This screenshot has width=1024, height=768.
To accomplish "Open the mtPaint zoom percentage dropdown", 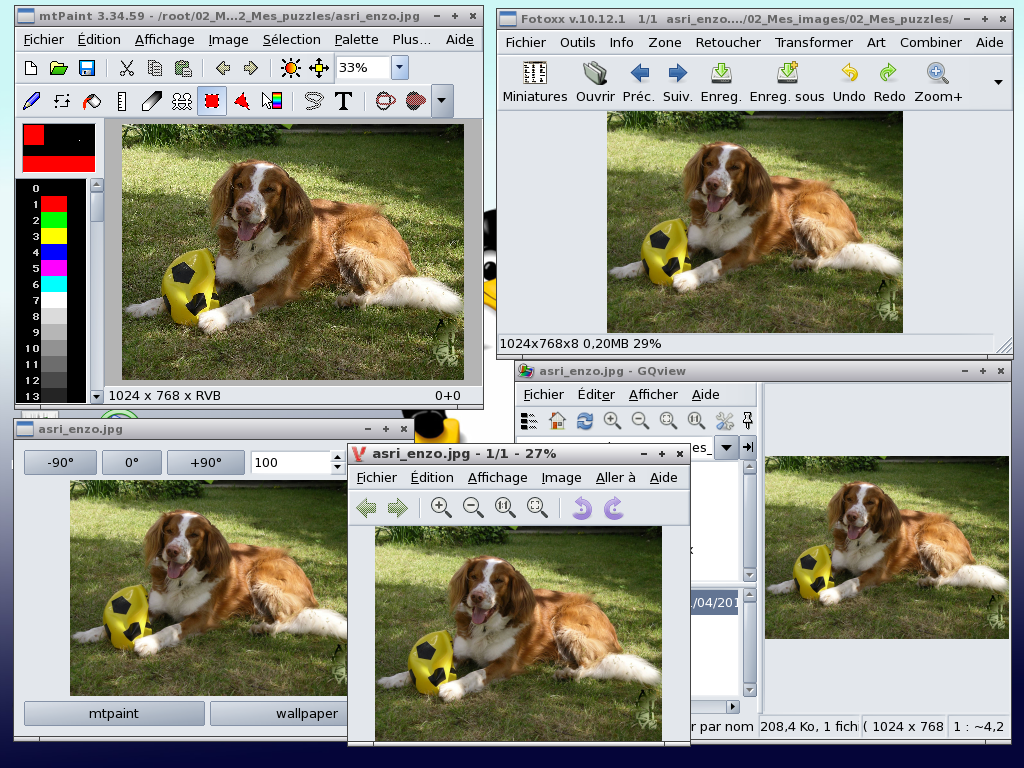I will (x=400, y=67).
